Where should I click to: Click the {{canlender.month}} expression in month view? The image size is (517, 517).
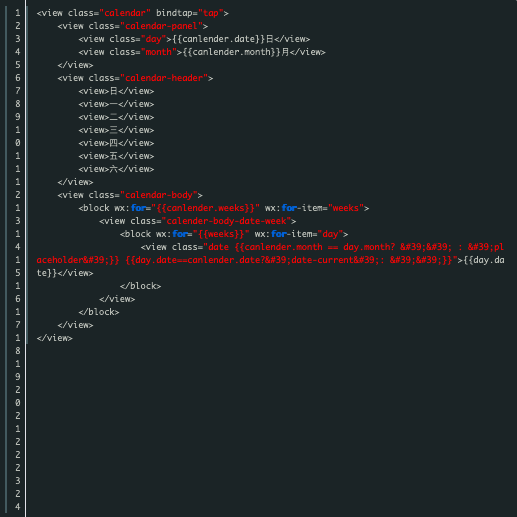pyautogui.click(x=231, y=52)
